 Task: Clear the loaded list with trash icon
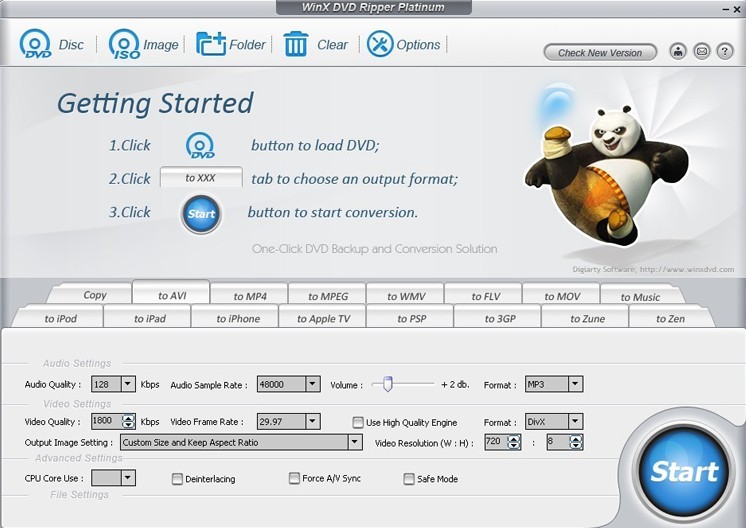(295, 44)
